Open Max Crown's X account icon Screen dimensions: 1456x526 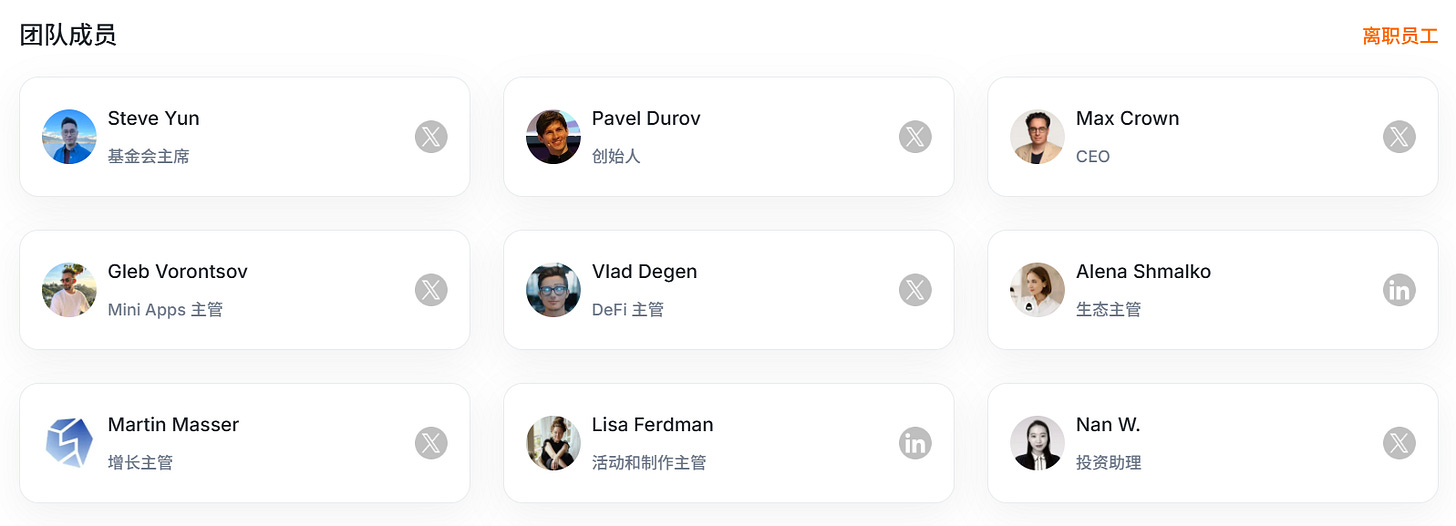(1399, 137)
